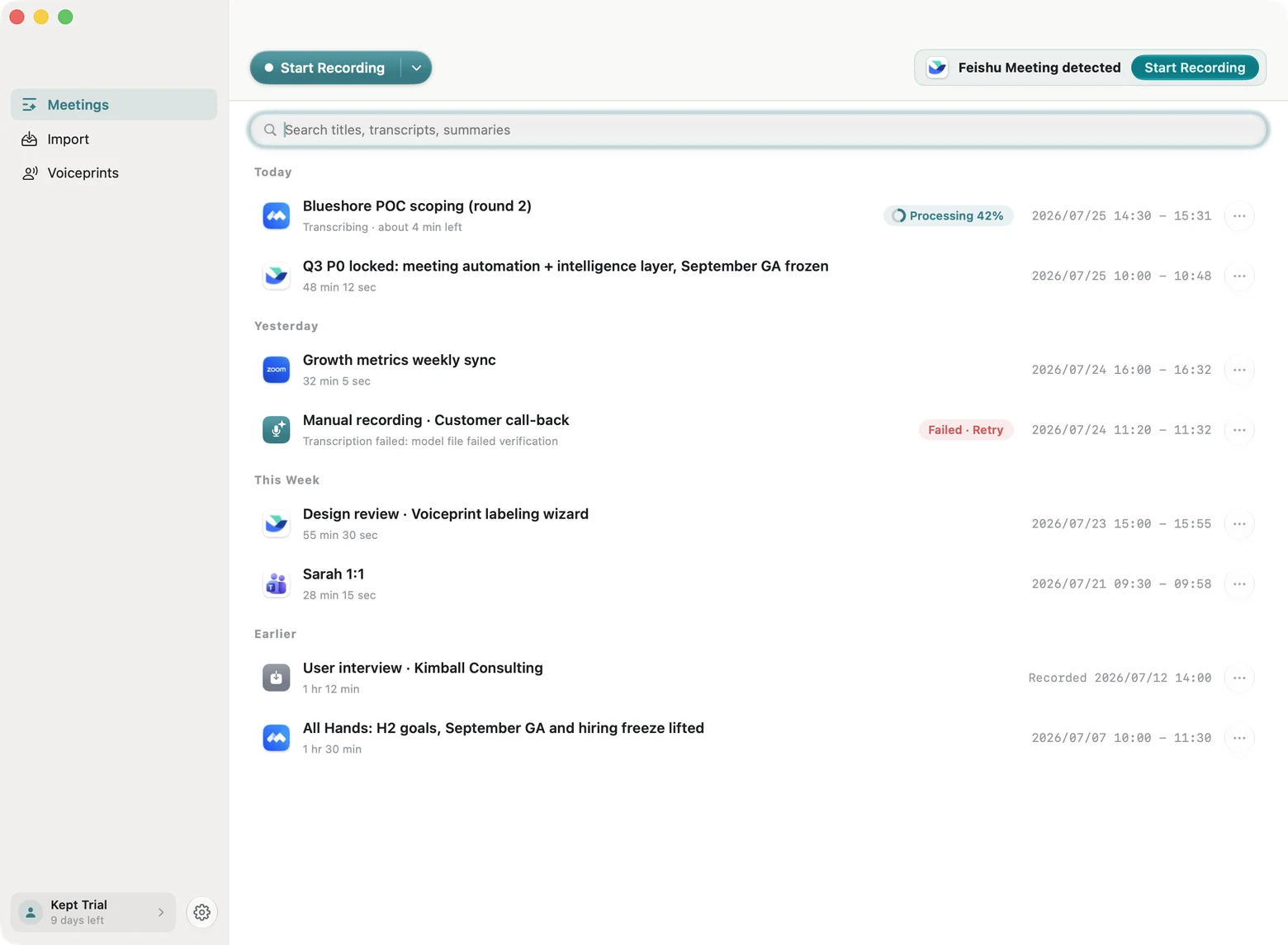Viewport: 1288px width, 945px height.
Task: Click the 2026/07/25 14:30 – 15:31 timestamp
Action: point(1121,216)
